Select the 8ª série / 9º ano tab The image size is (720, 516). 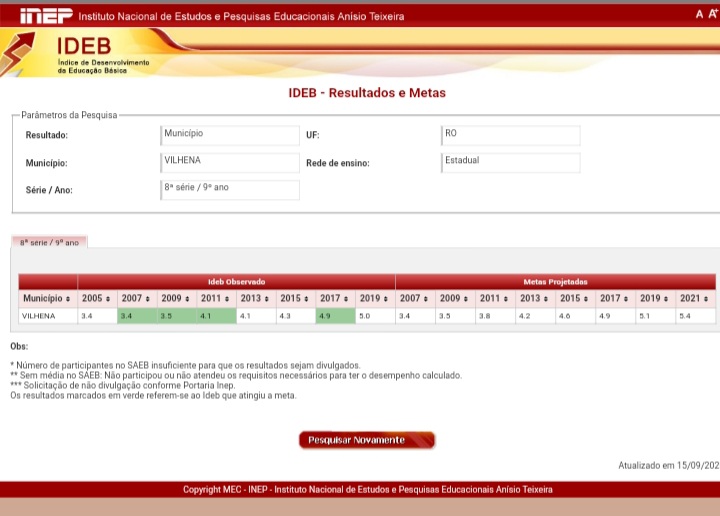(50, 243)
